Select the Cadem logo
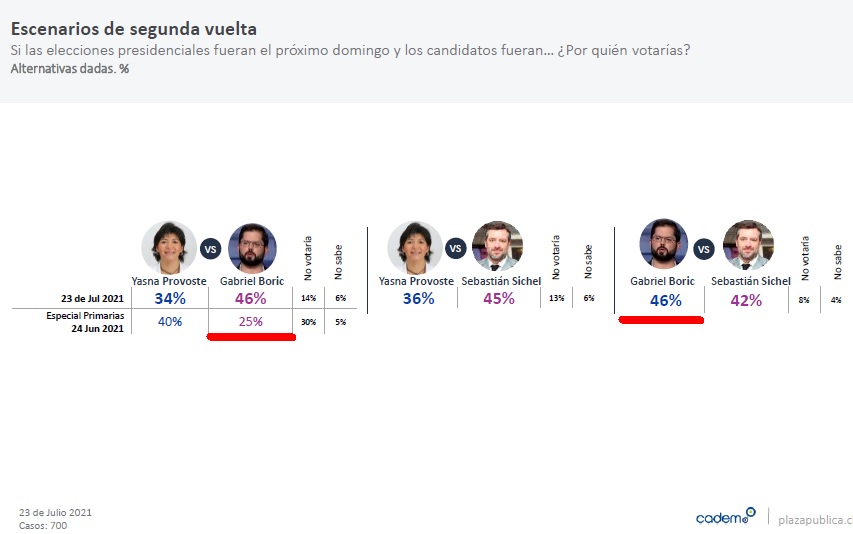The width and height of the screenshot is (853, 534). (725, 517)
